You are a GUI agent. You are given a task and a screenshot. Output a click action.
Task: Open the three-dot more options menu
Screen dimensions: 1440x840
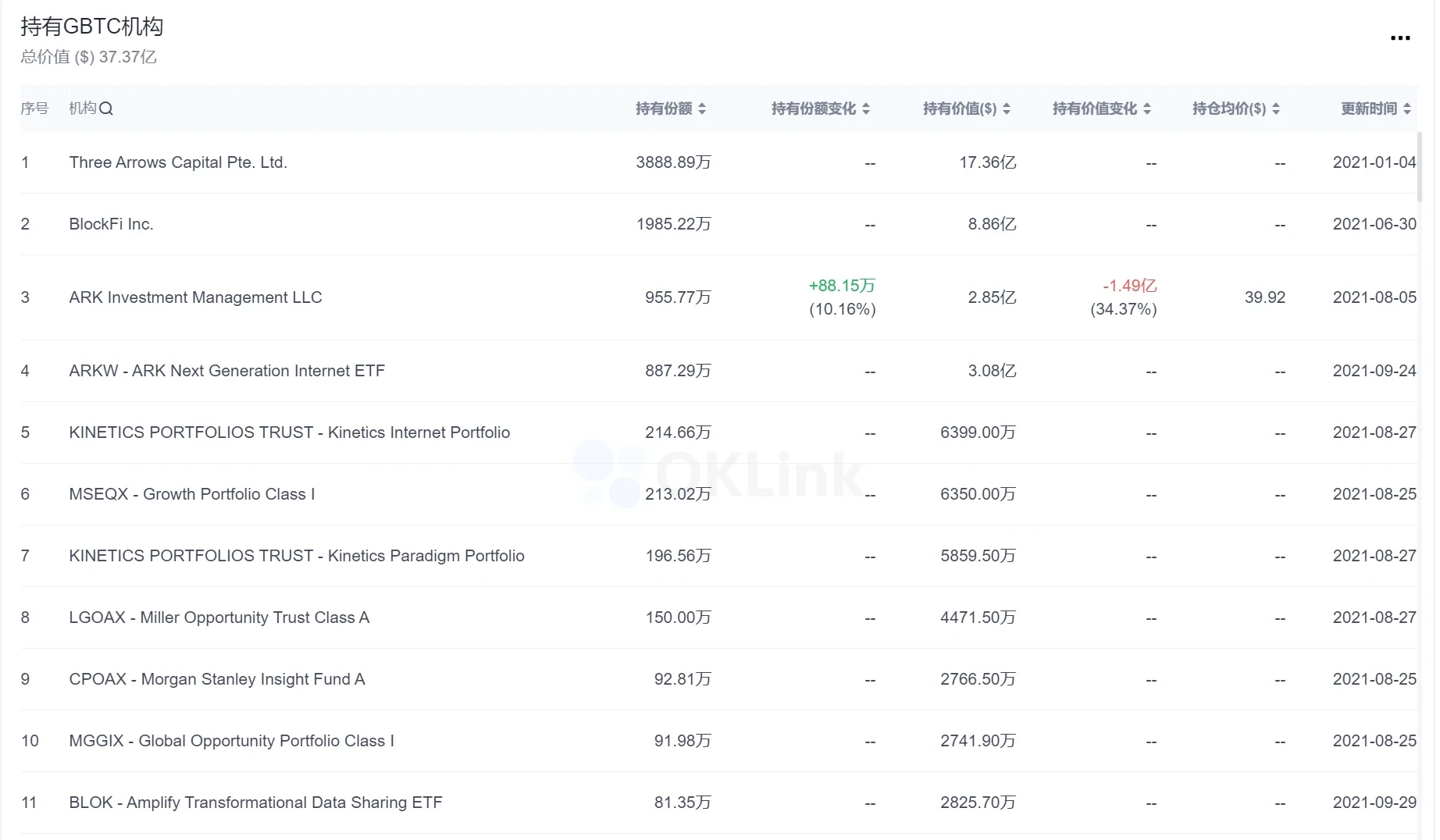[x=1399, y=37]
